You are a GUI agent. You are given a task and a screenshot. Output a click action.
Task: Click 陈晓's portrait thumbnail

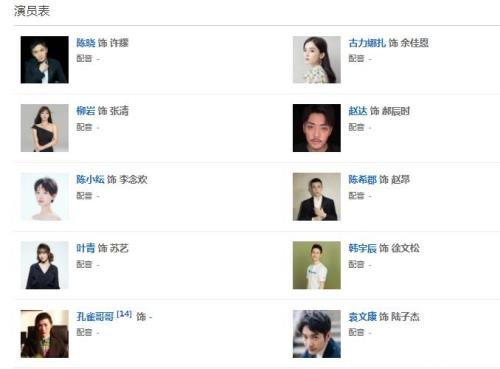click(x=45, y=60)
